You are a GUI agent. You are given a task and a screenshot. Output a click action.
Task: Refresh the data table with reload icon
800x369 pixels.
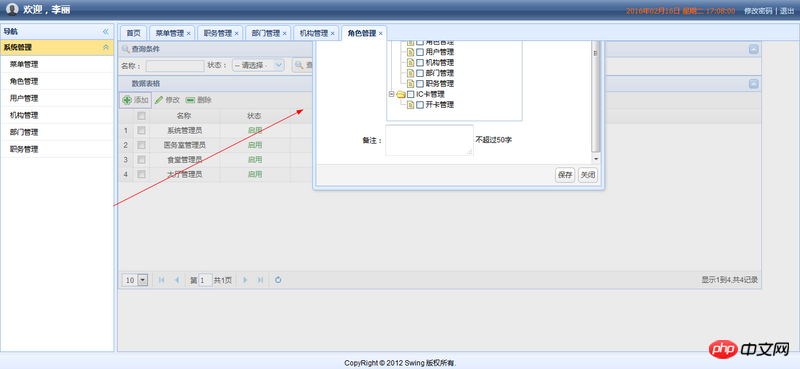[278, 280]
